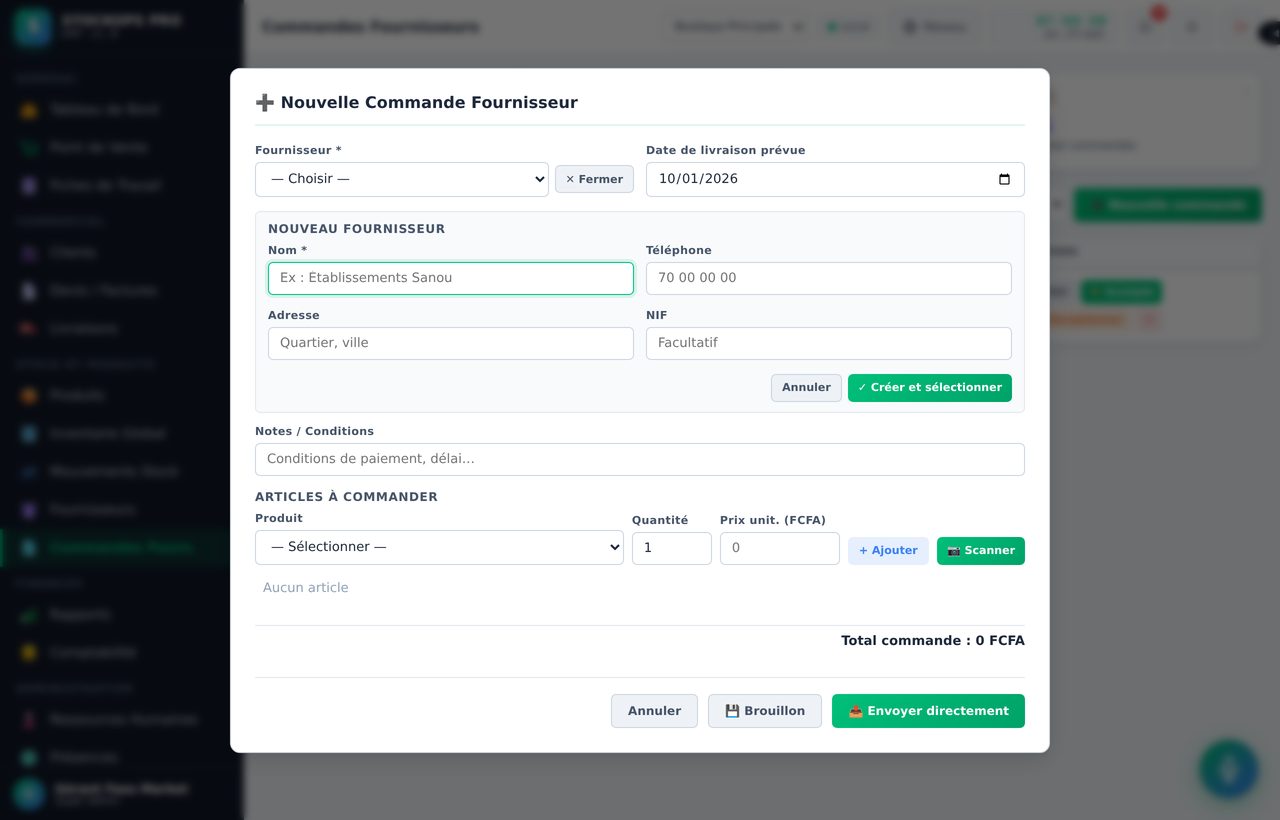Close new supplier form with Fermer
Screen dimensions: 1280x820
(594, 179)
